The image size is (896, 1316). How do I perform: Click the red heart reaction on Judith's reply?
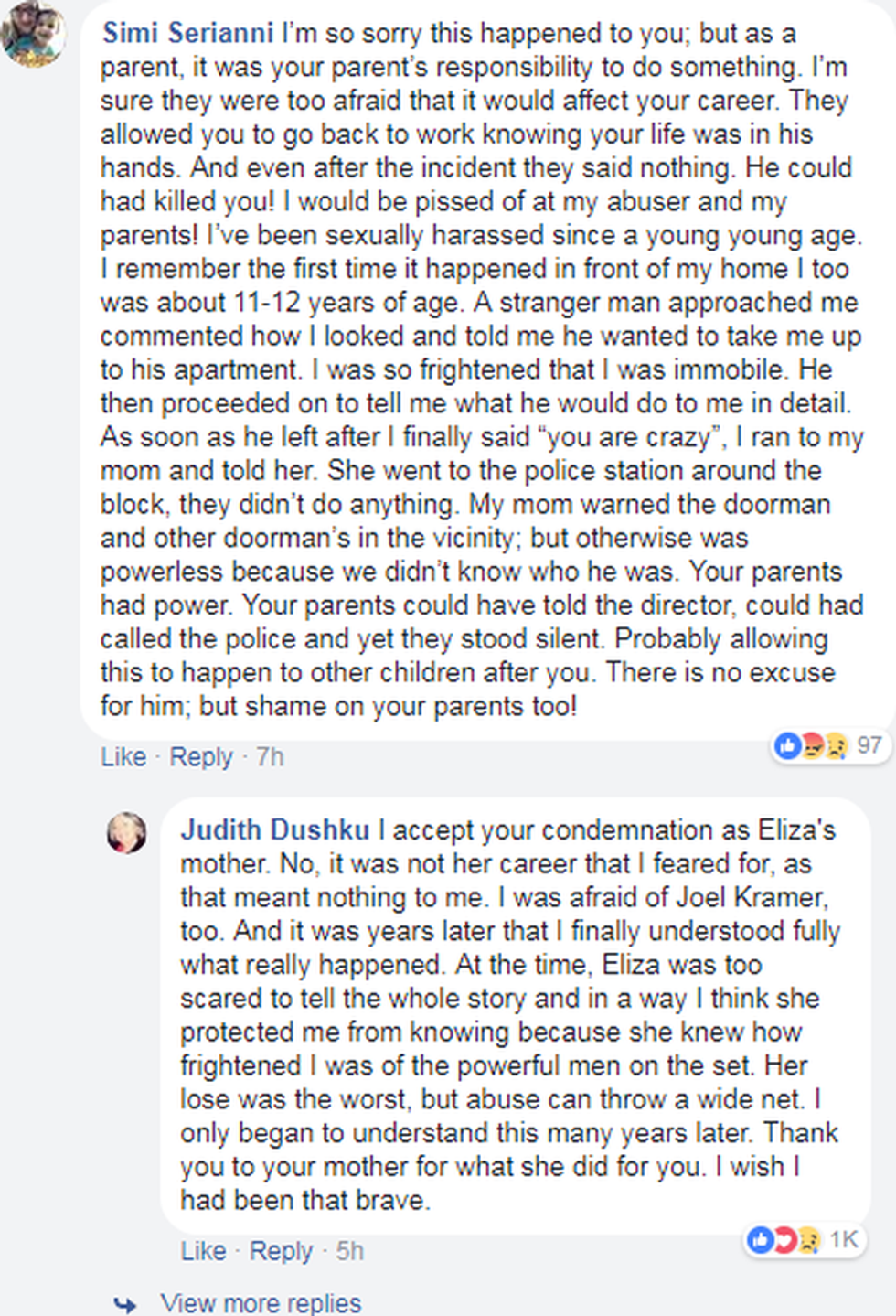[785, 1240]
